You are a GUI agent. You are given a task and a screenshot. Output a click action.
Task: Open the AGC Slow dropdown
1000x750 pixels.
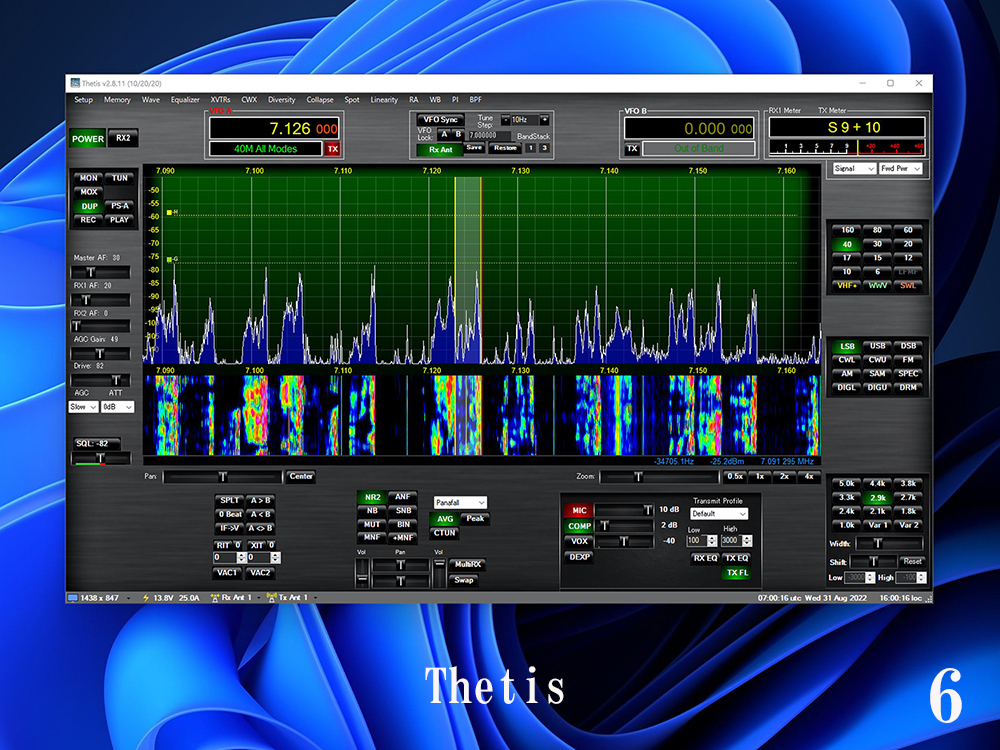[x=83, y=407]
